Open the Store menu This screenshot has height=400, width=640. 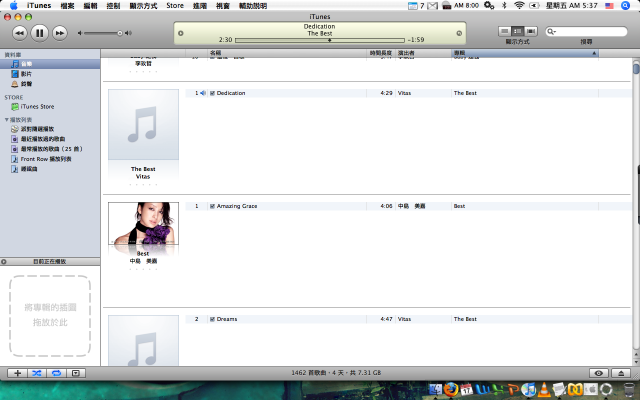pos(175,6)
